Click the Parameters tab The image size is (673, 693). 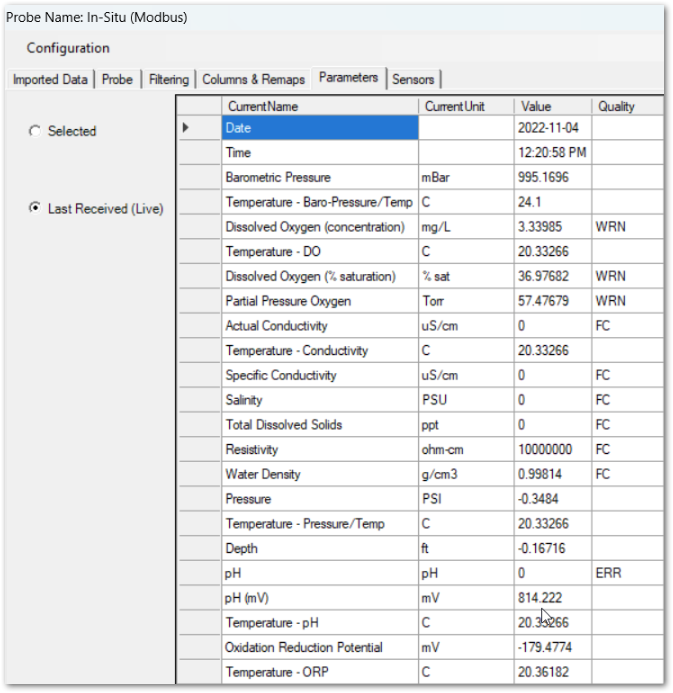tap(348, 78)
